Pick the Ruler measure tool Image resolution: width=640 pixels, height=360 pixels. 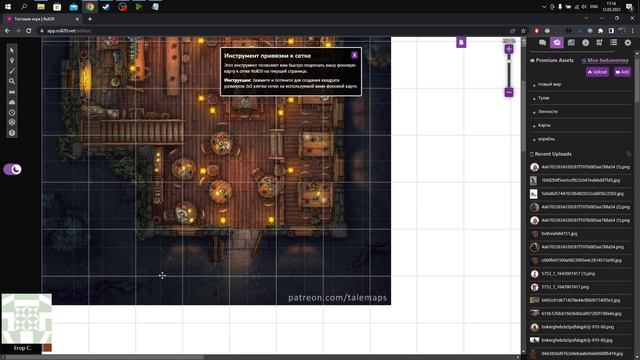click(12, 92)
